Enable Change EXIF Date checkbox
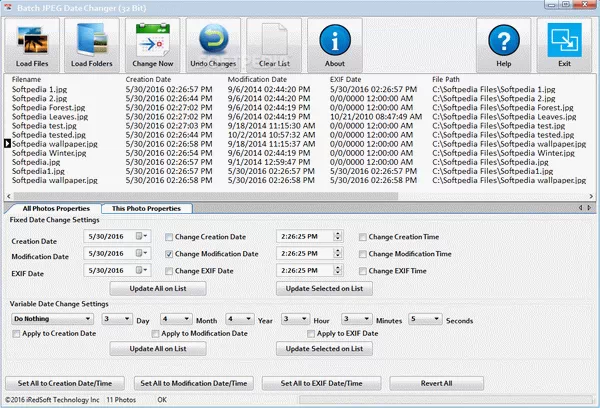The width and height of the screenshot is (600, 408). click(169, 271)
